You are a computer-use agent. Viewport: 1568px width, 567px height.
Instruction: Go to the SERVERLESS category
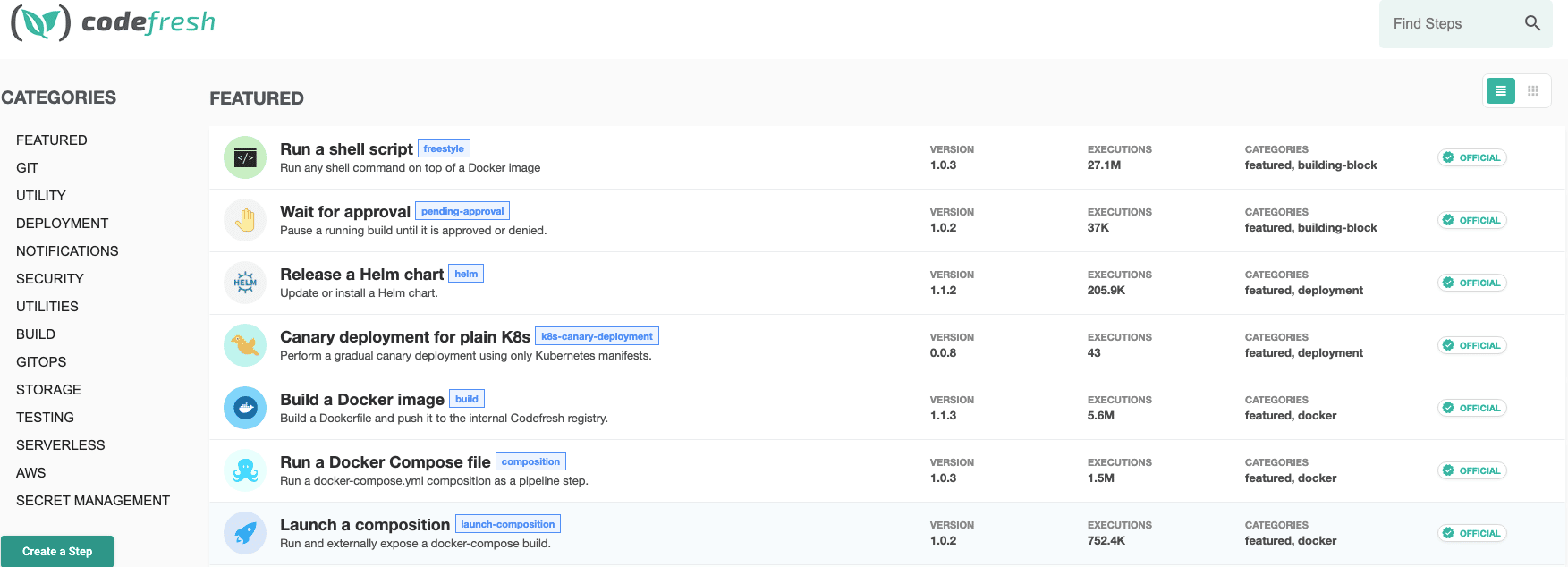[x=61, y=445]
